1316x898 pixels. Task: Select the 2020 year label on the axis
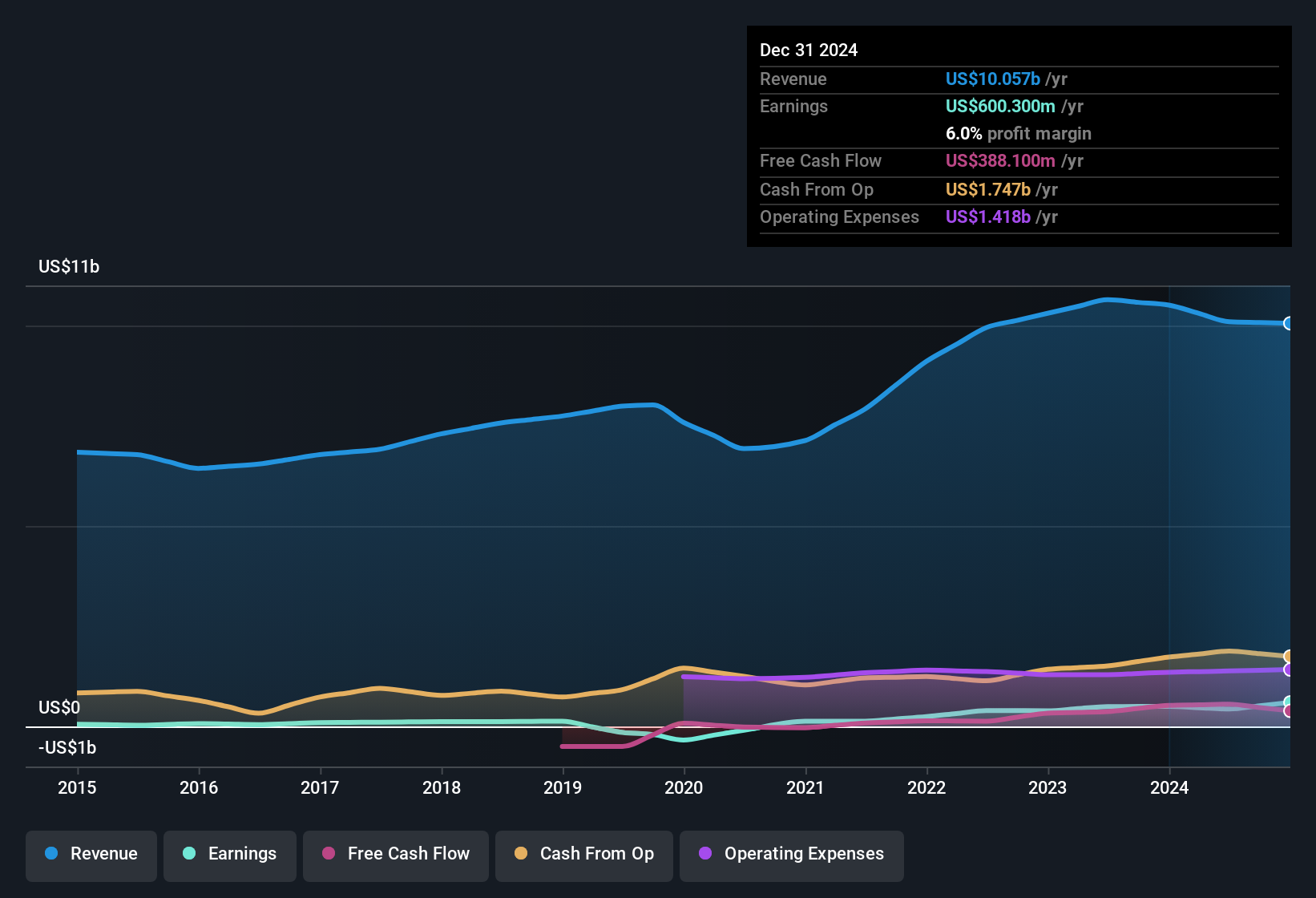coord(684,788)
